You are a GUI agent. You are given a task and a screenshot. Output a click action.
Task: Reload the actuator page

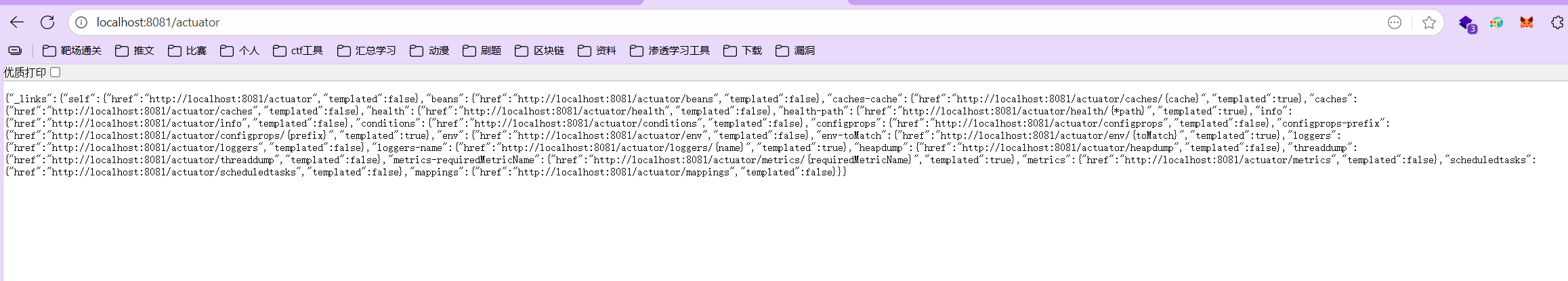[47, 22]
